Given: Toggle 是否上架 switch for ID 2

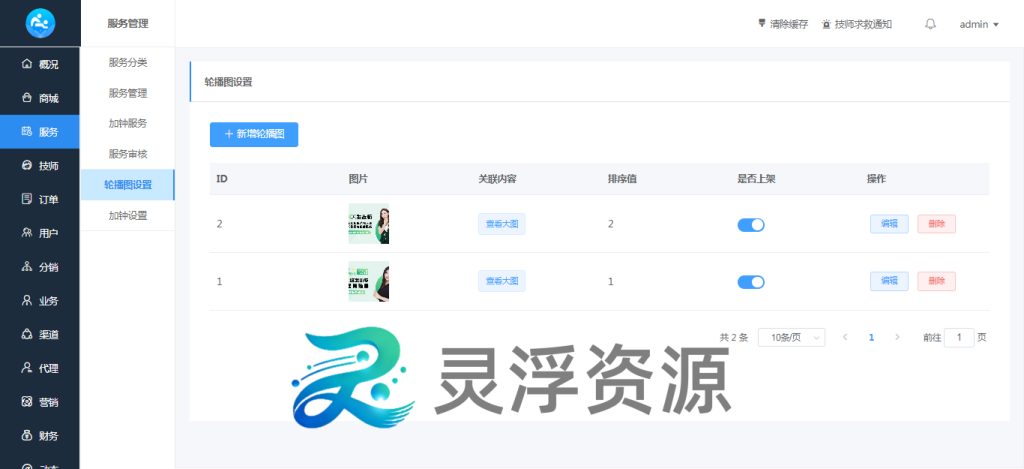Looking at the screenshot, I should (x=751, y=225).
